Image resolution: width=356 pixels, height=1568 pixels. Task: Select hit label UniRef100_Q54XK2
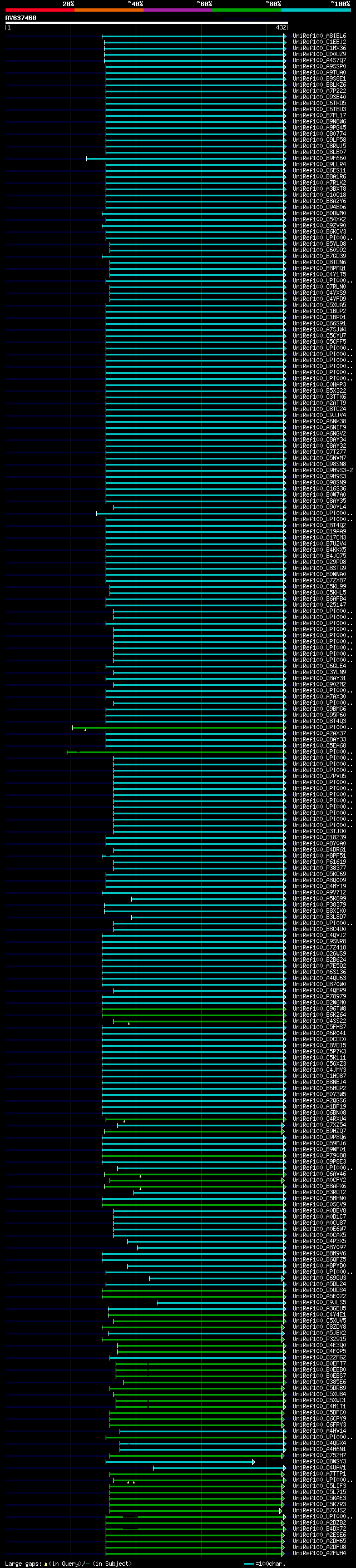coord(319,220)
